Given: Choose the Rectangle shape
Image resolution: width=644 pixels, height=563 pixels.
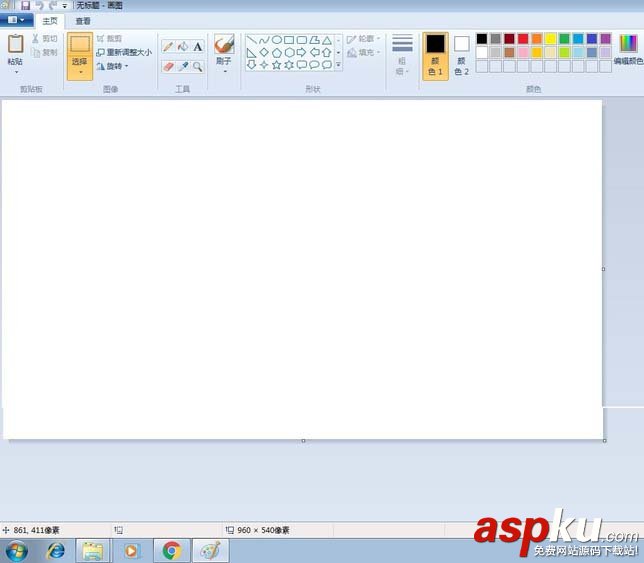Looking at the screenshot, I should (x=289, y=40).
